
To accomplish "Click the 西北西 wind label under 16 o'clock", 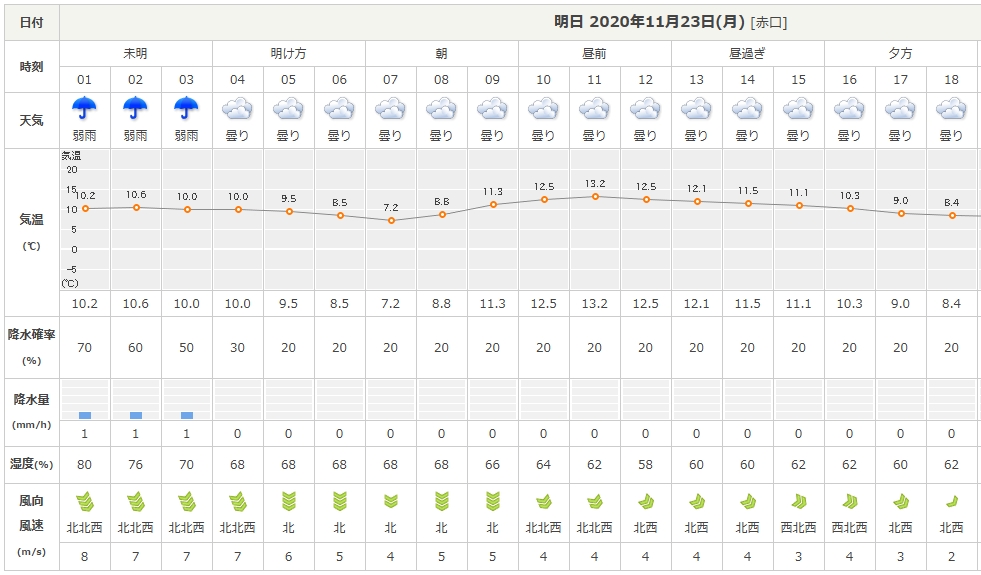I will coord(849,528).
